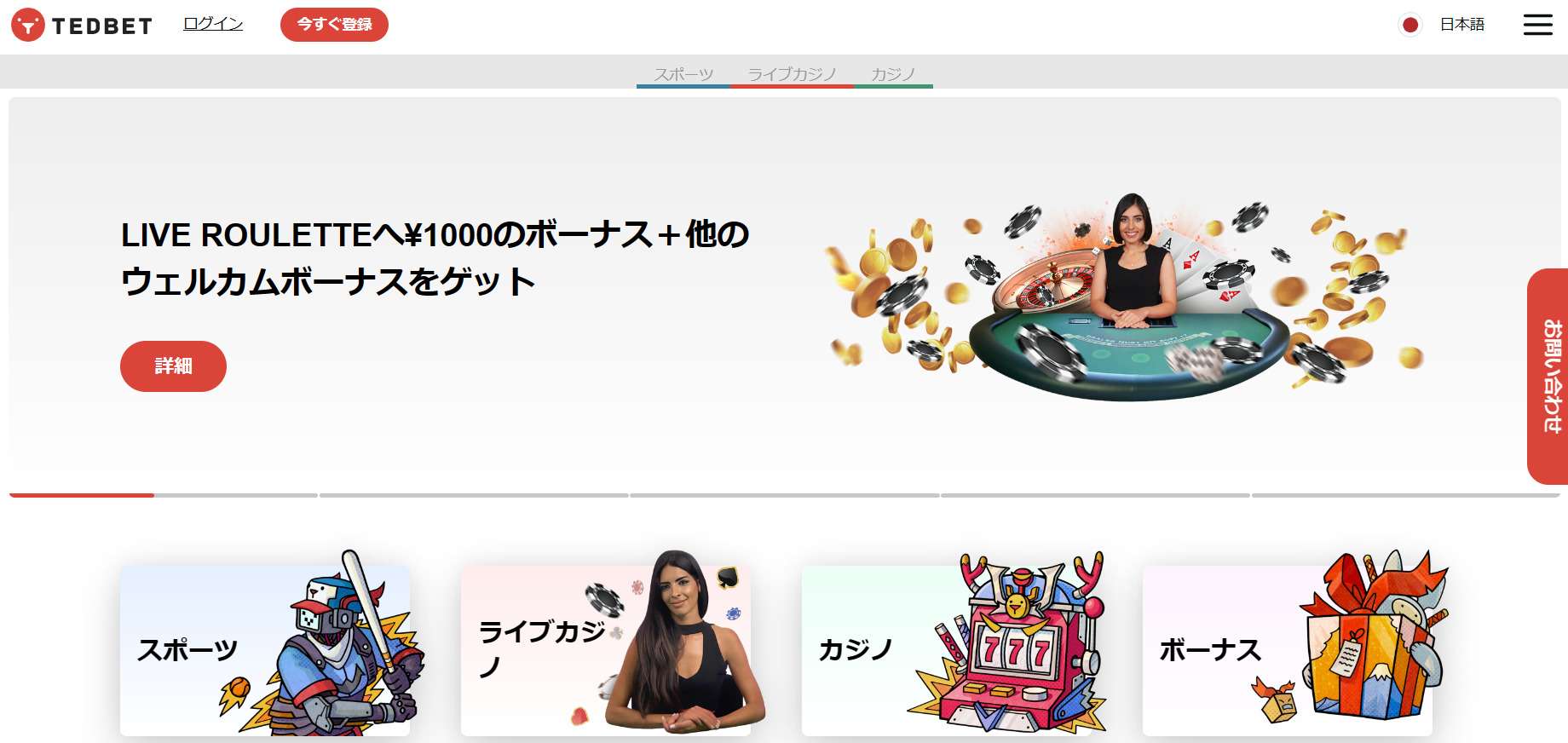Open the 日本語 language selector

tap(1462, 25)
